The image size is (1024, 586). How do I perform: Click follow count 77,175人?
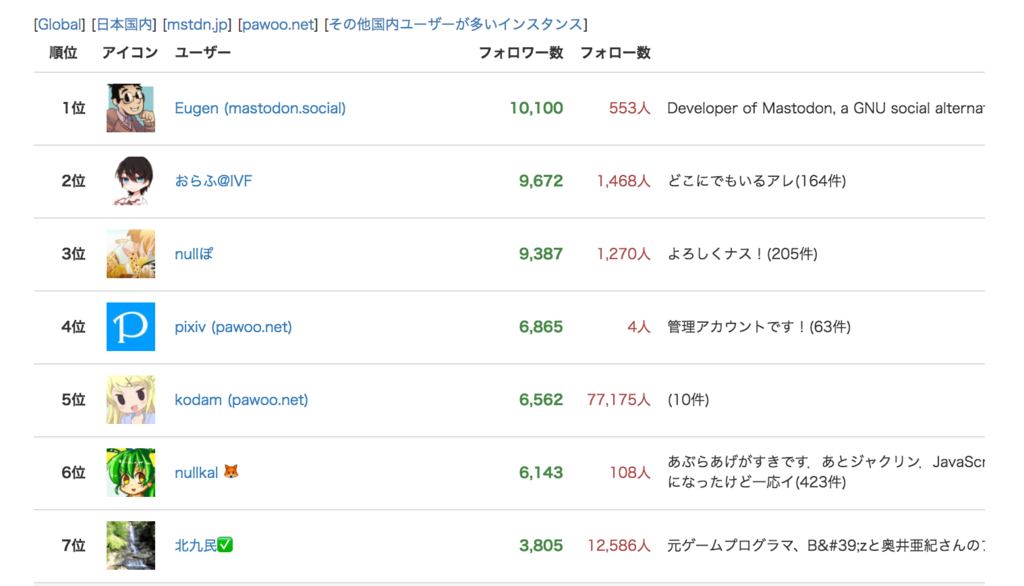pos(618,399)
